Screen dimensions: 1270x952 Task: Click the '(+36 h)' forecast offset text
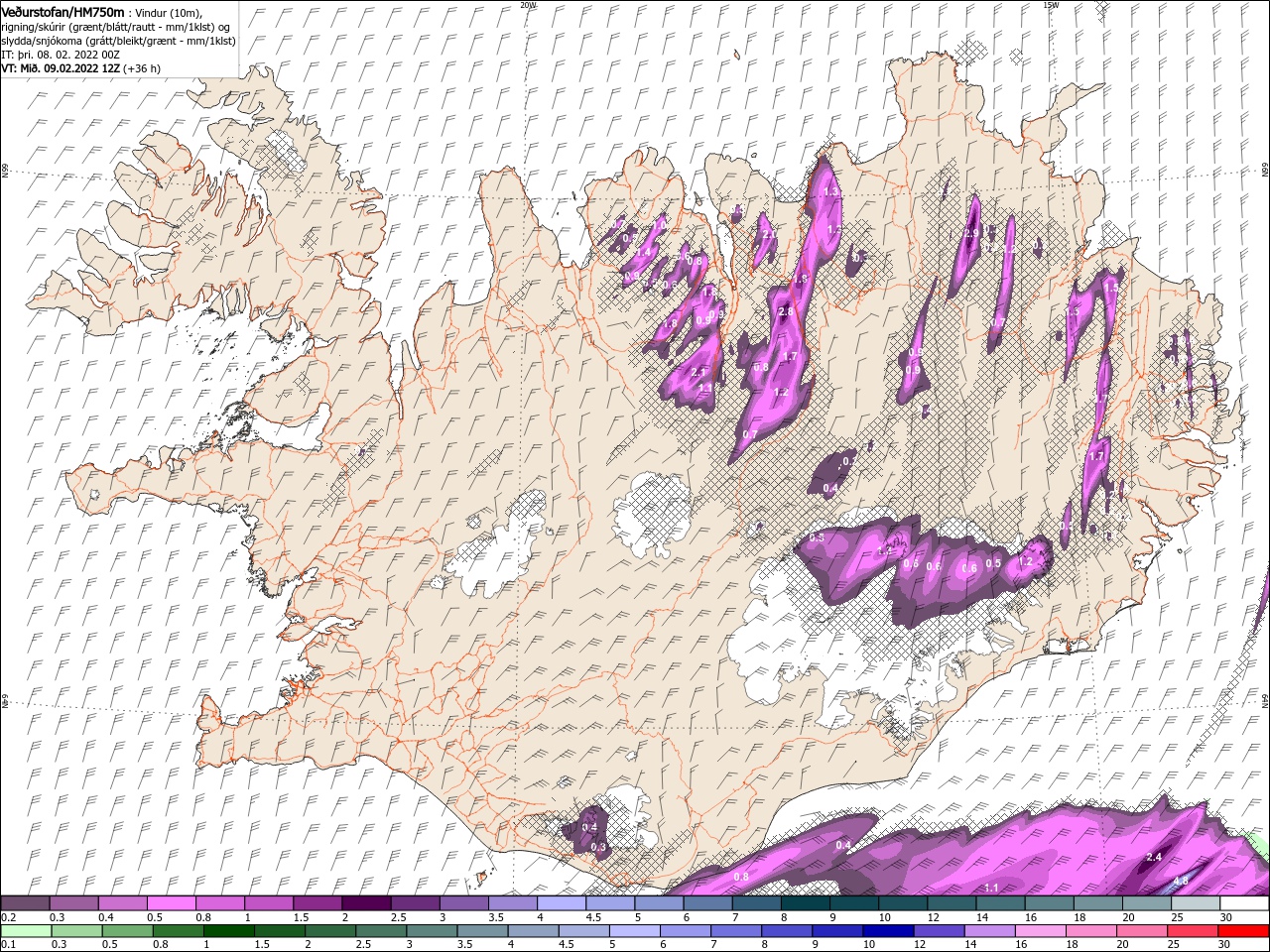coord(142,68)
